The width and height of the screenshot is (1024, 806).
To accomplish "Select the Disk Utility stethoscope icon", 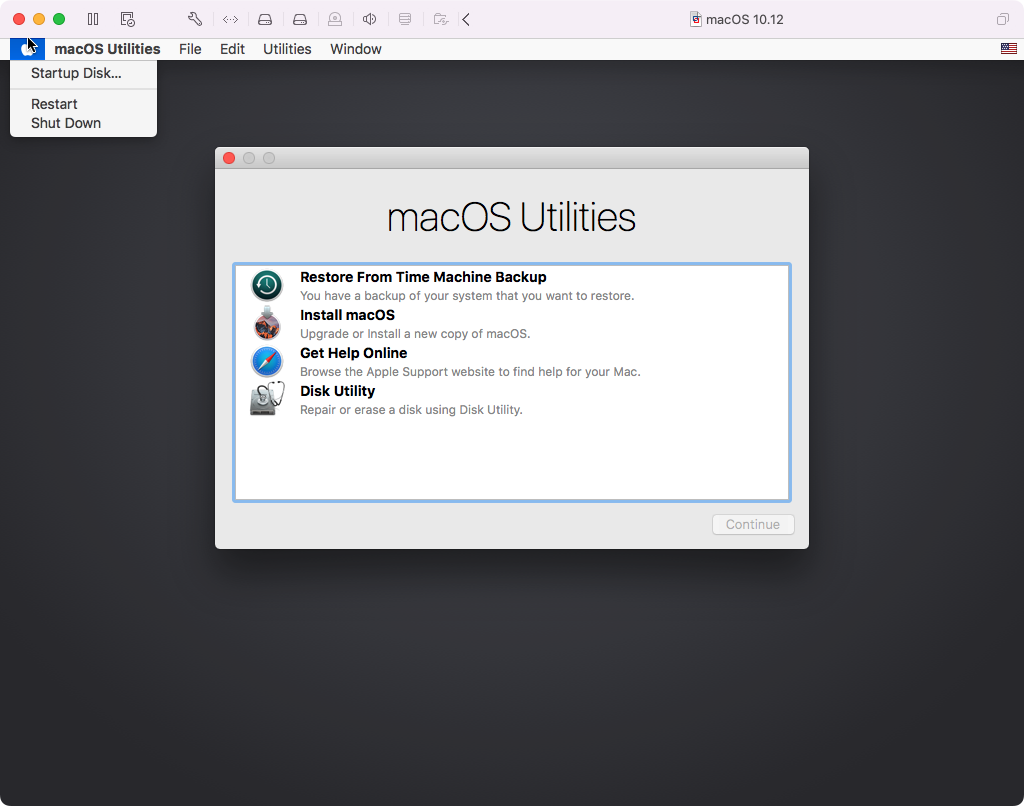I will coord(267,398).
